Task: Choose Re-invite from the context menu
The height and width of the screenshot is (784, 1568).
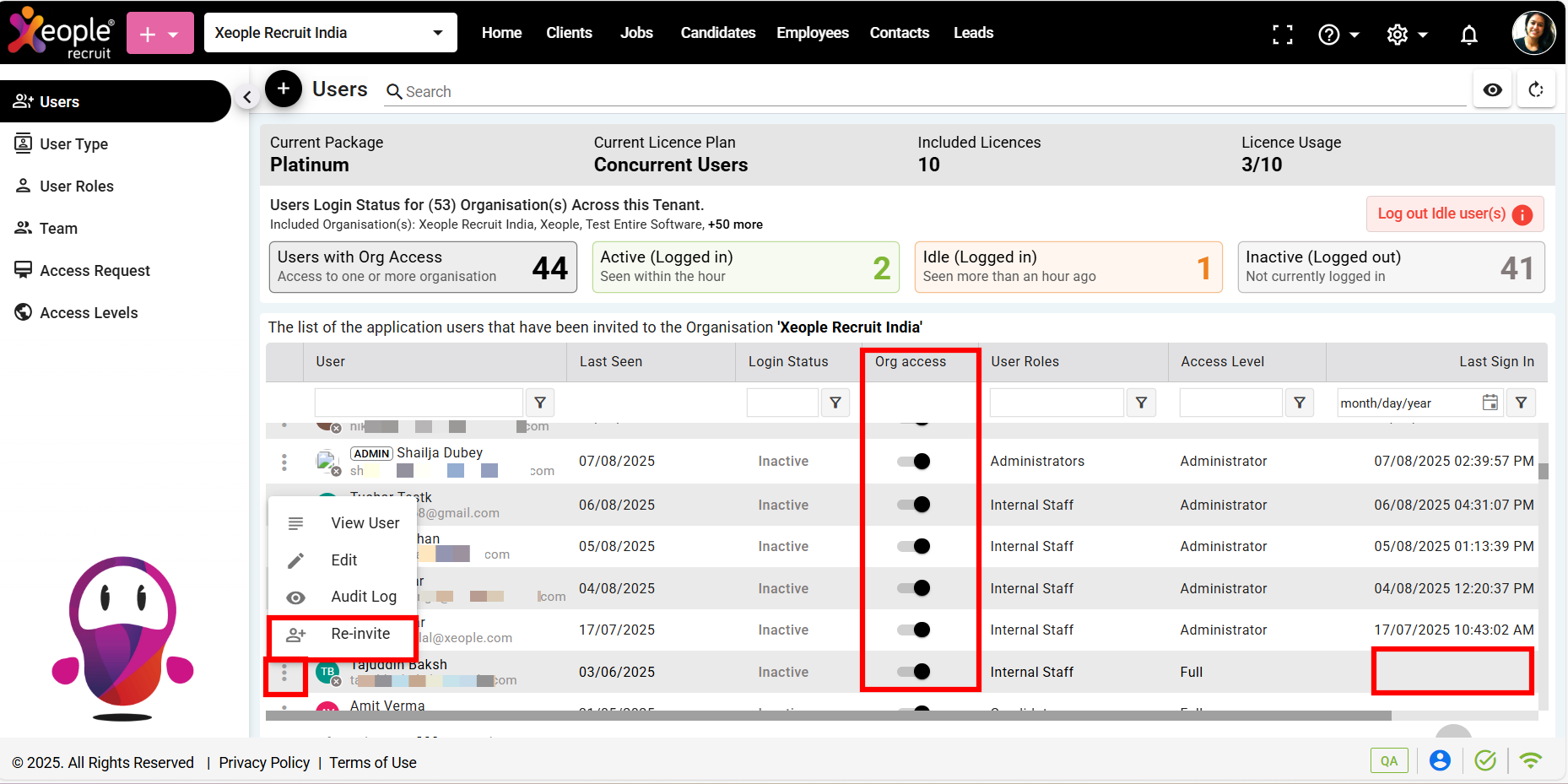Action: click(342, 634)
